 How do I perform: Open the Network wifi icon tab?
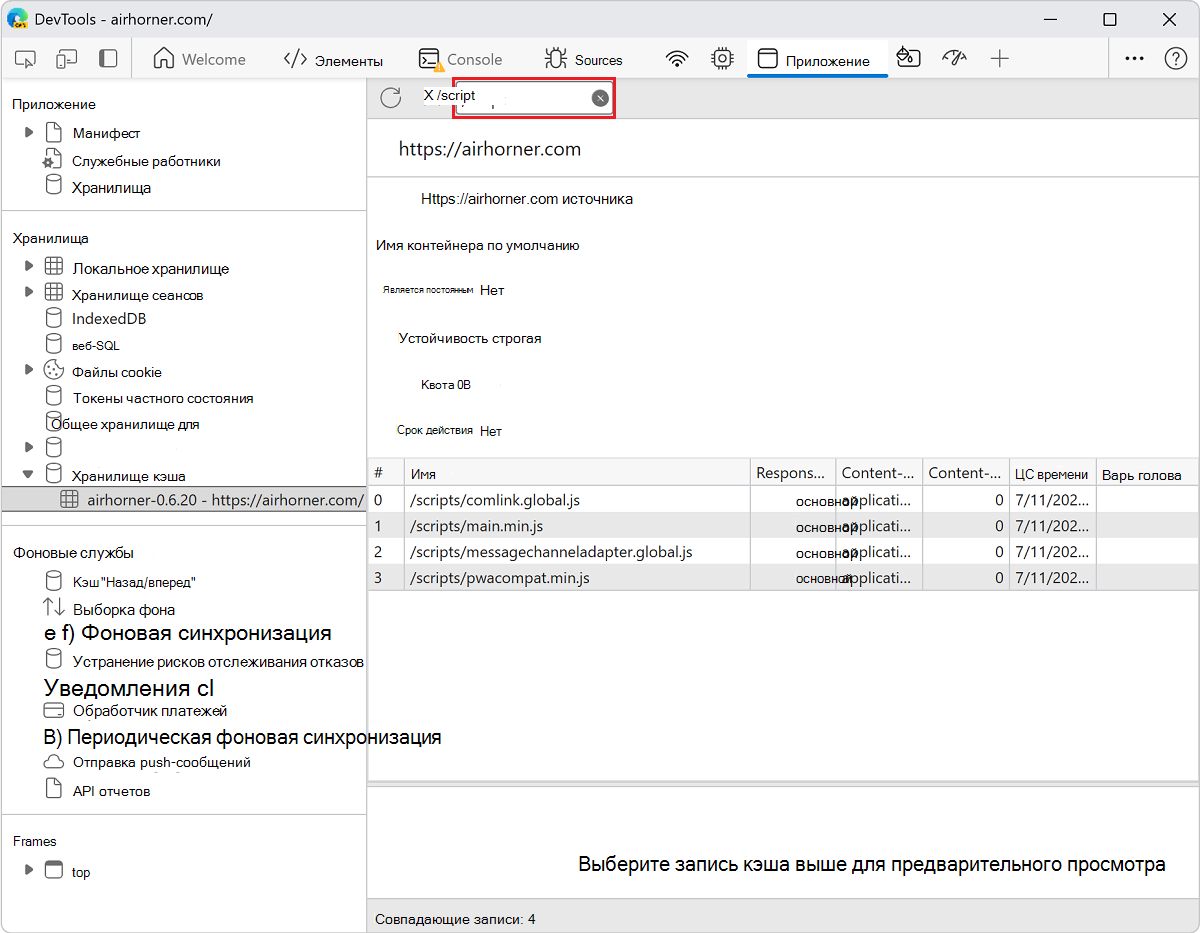click(678, 59)
